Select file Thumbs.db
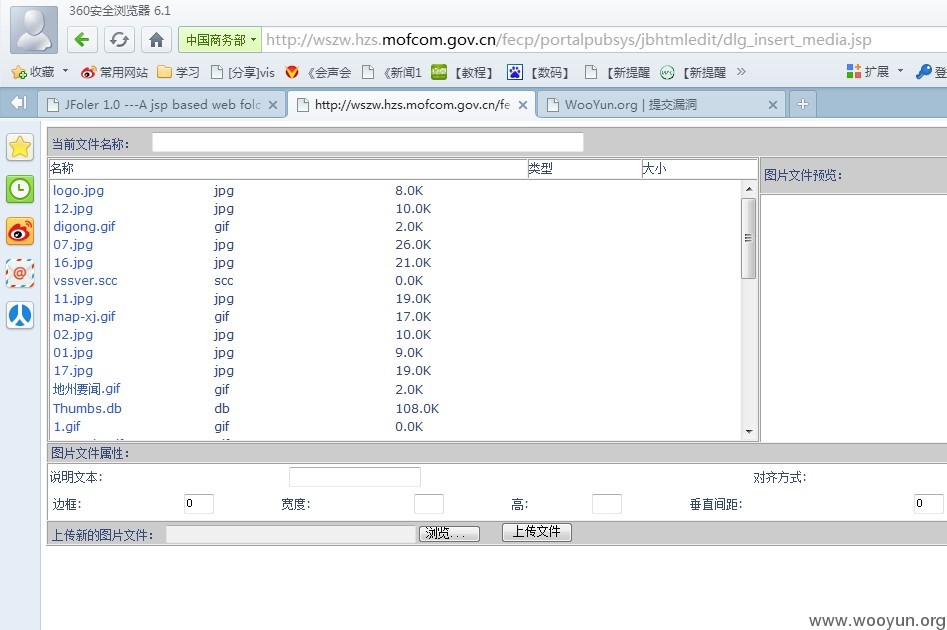The image size is (947, 630). point(88,408)
